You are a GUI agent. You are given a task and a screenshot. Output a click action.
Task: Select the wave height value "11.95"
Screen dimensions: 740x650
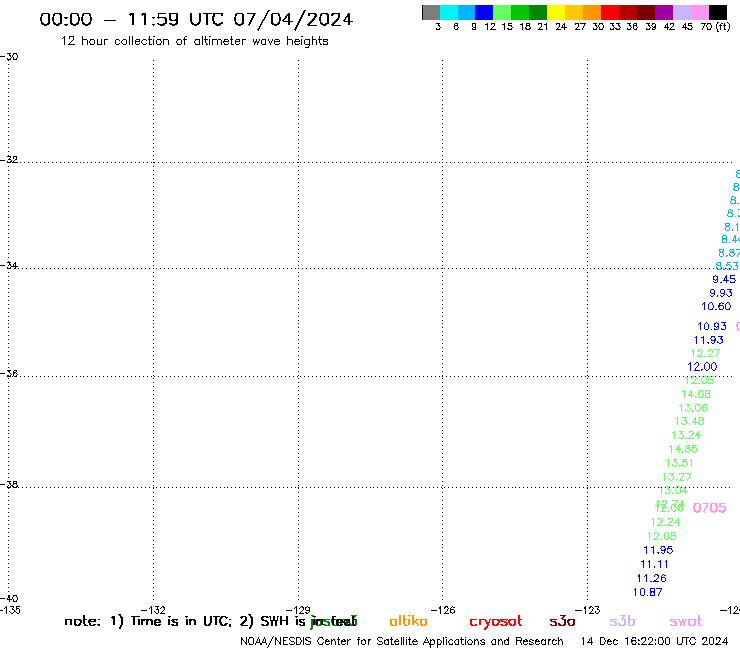coord(658,550)
